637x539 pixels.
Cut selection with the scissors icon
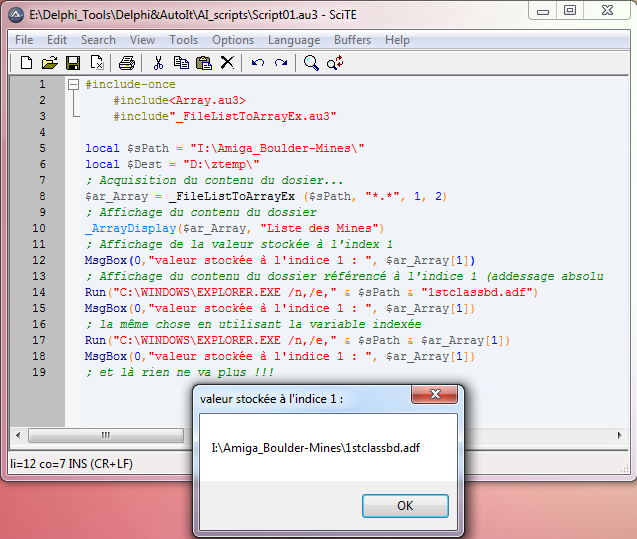click(158, 63)
